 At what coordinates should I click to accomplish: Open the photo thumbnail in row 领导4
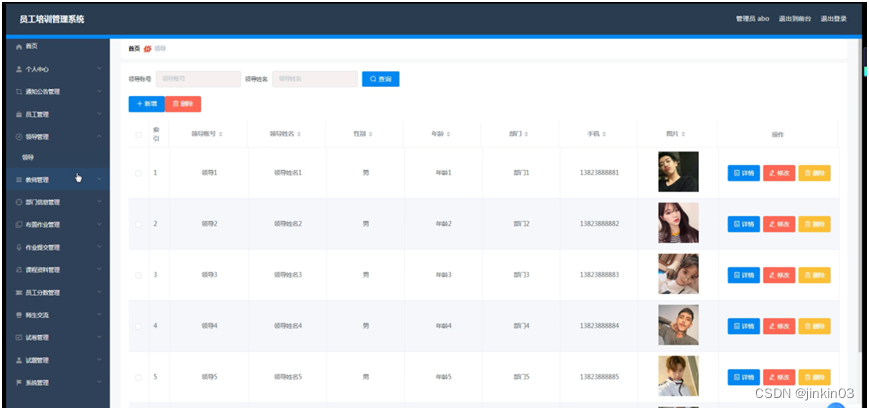tap(678, 325)
